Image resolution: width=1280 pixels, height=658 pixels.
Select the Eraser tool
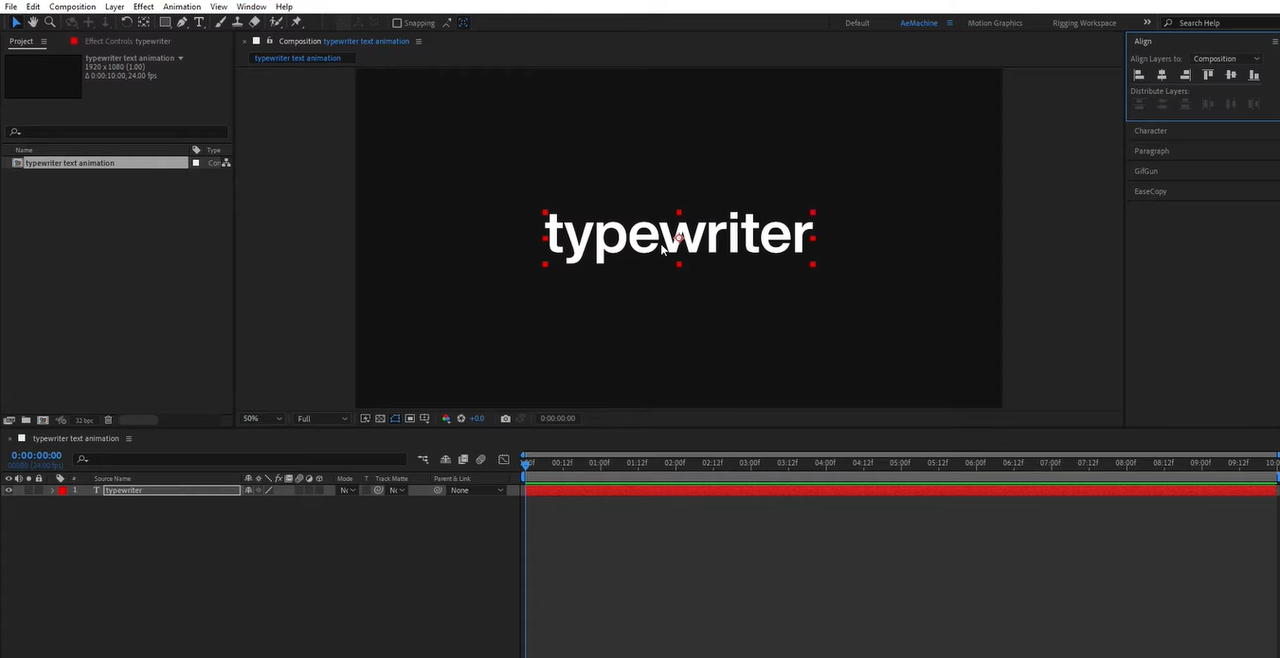coord(254,22)
